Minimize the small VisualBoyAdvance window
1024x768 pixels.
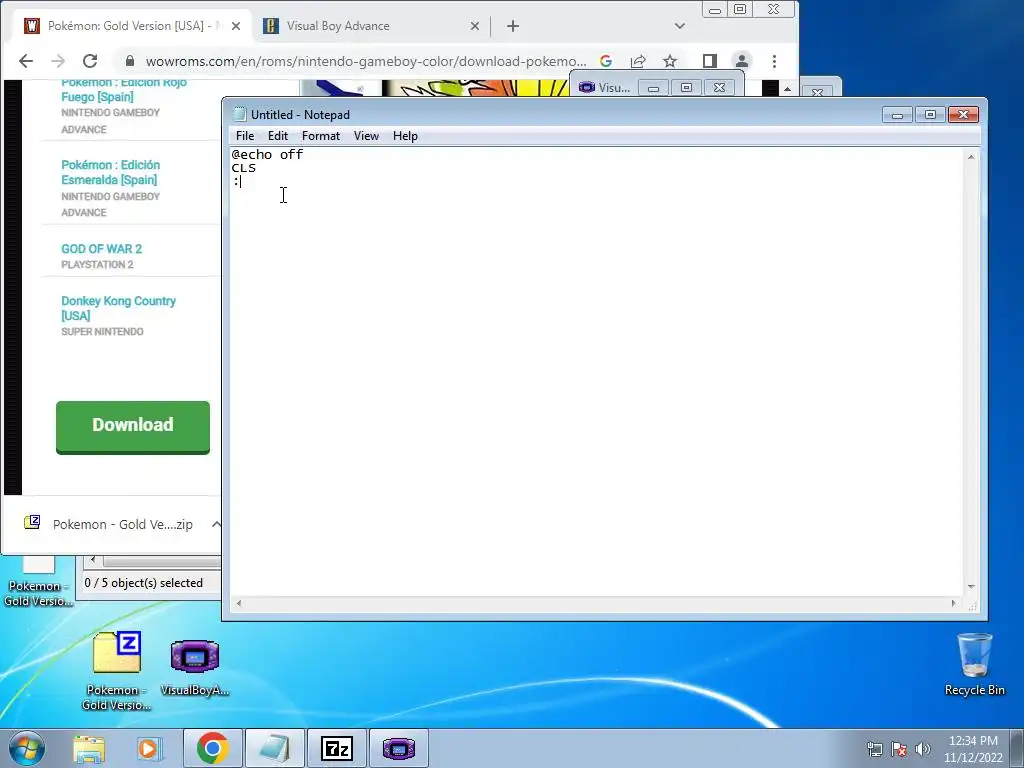[653, 88]
